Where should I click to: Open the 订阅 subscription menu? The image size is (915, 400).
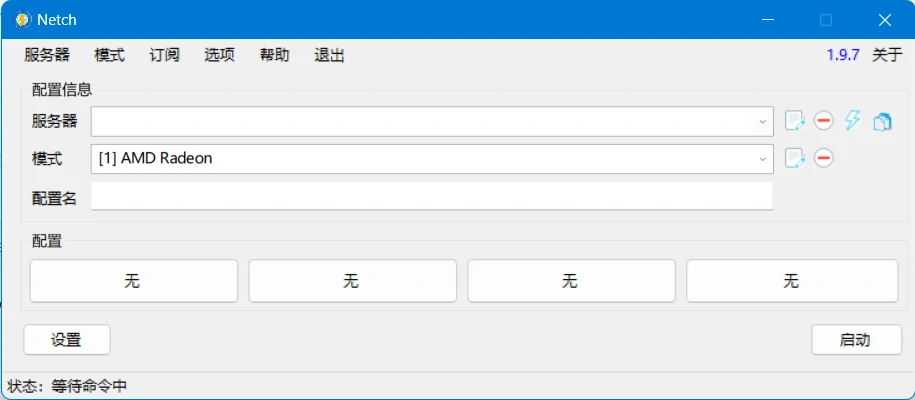click(x=164, y=55)
